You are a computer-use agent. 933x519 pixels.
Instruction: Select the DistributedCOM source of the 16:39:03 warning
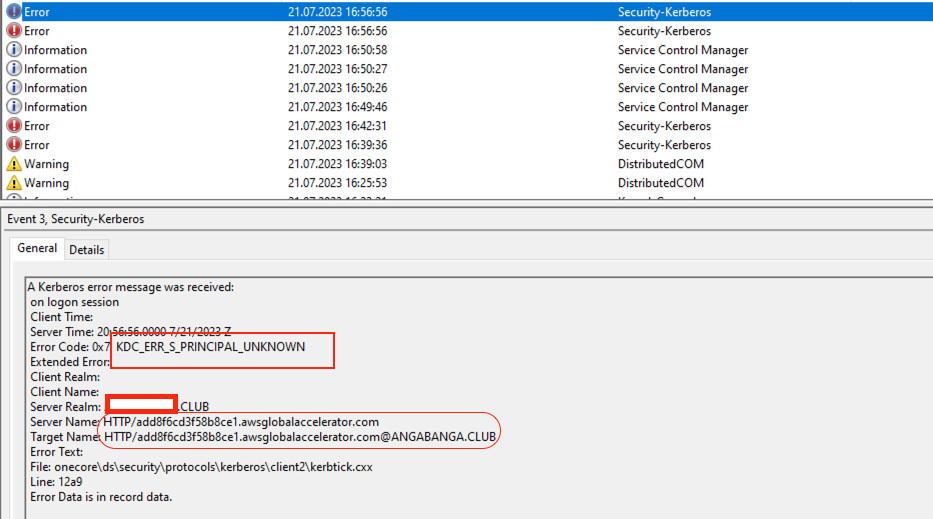point(660,164)
